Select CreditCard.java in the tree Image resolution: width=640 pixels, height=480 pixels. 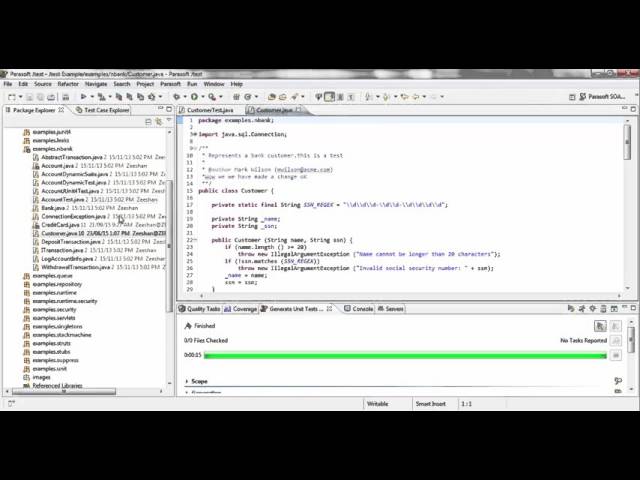click(60, 225)
